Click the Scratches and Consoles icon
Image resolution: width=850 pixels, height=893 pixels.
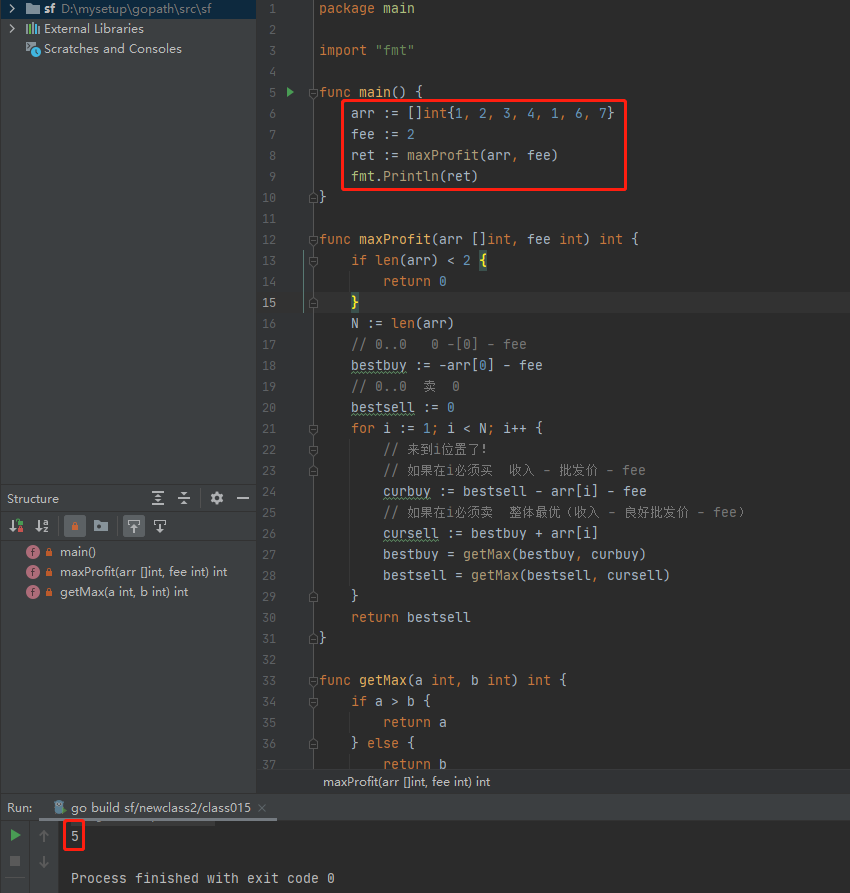[x=33, y=50]
